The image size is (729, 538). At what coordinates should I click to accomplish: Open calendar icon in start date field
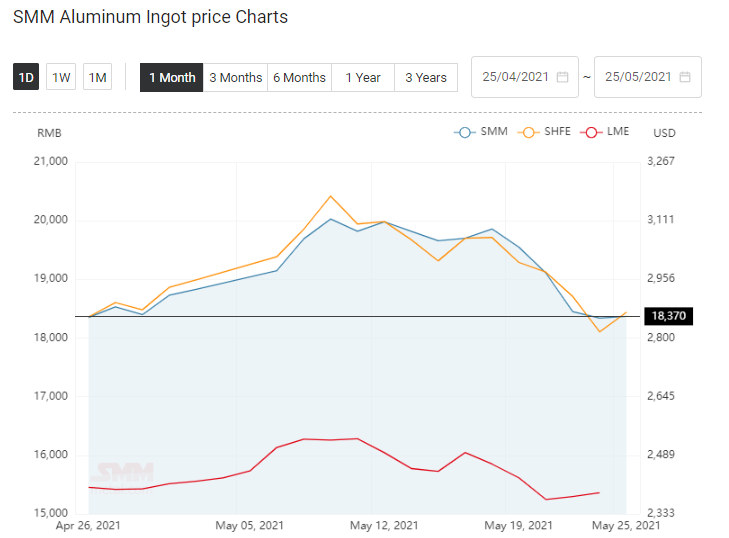562,77
